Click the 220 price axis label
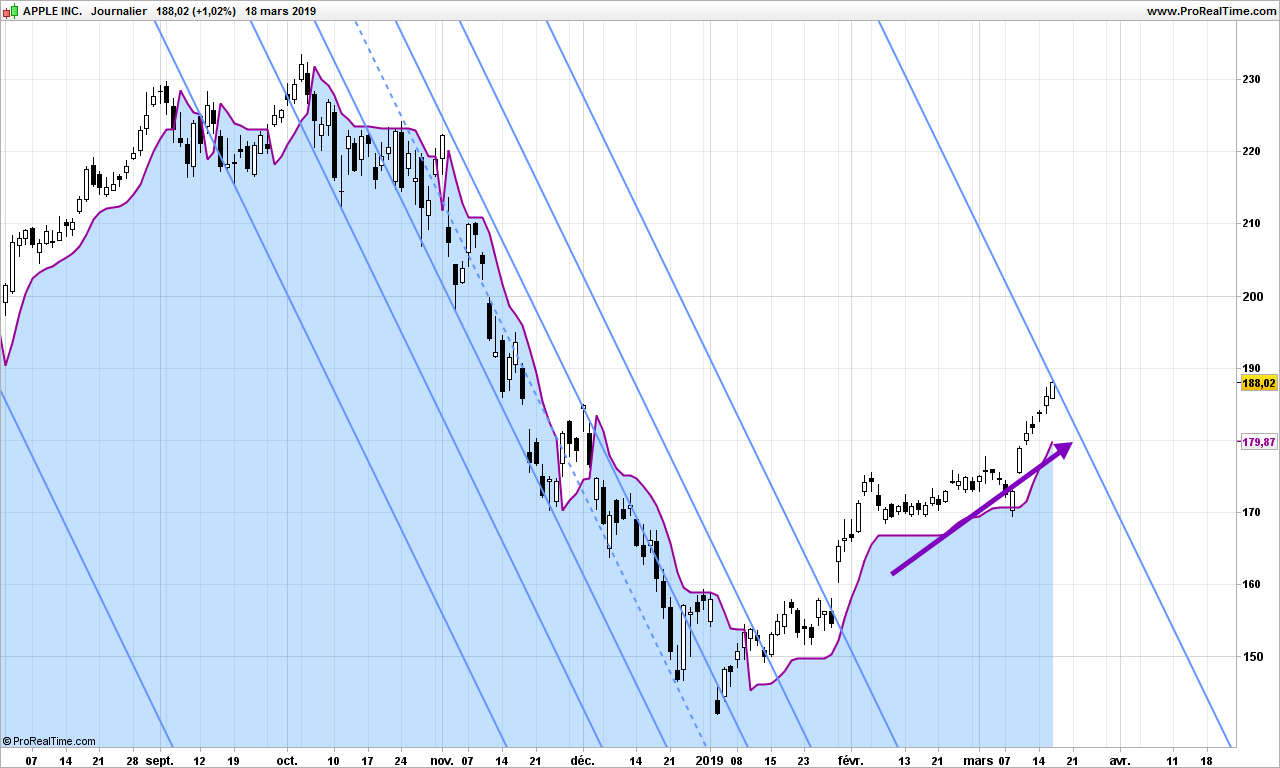 1251,151
